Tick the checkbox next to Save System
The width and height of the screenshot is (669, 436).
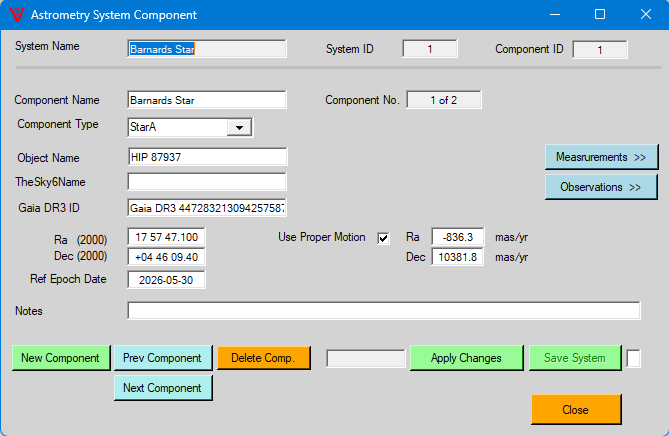tap(634, 358)
